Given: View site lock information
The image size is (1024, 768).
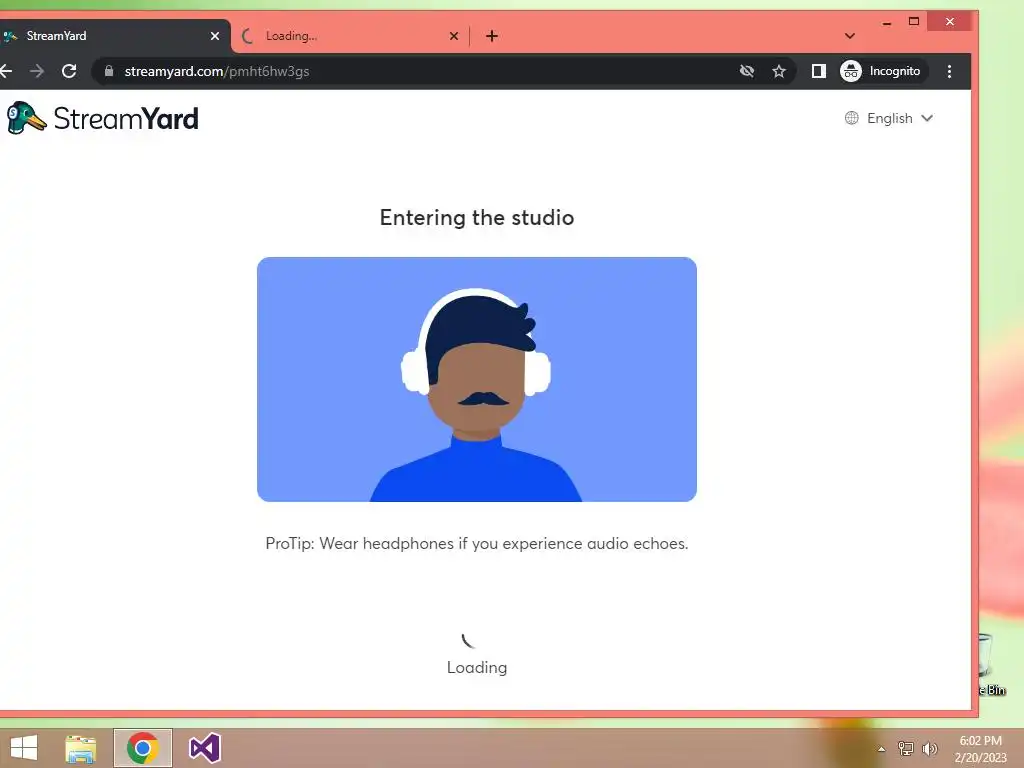Looking at the screenshot, I should [109, 71].
